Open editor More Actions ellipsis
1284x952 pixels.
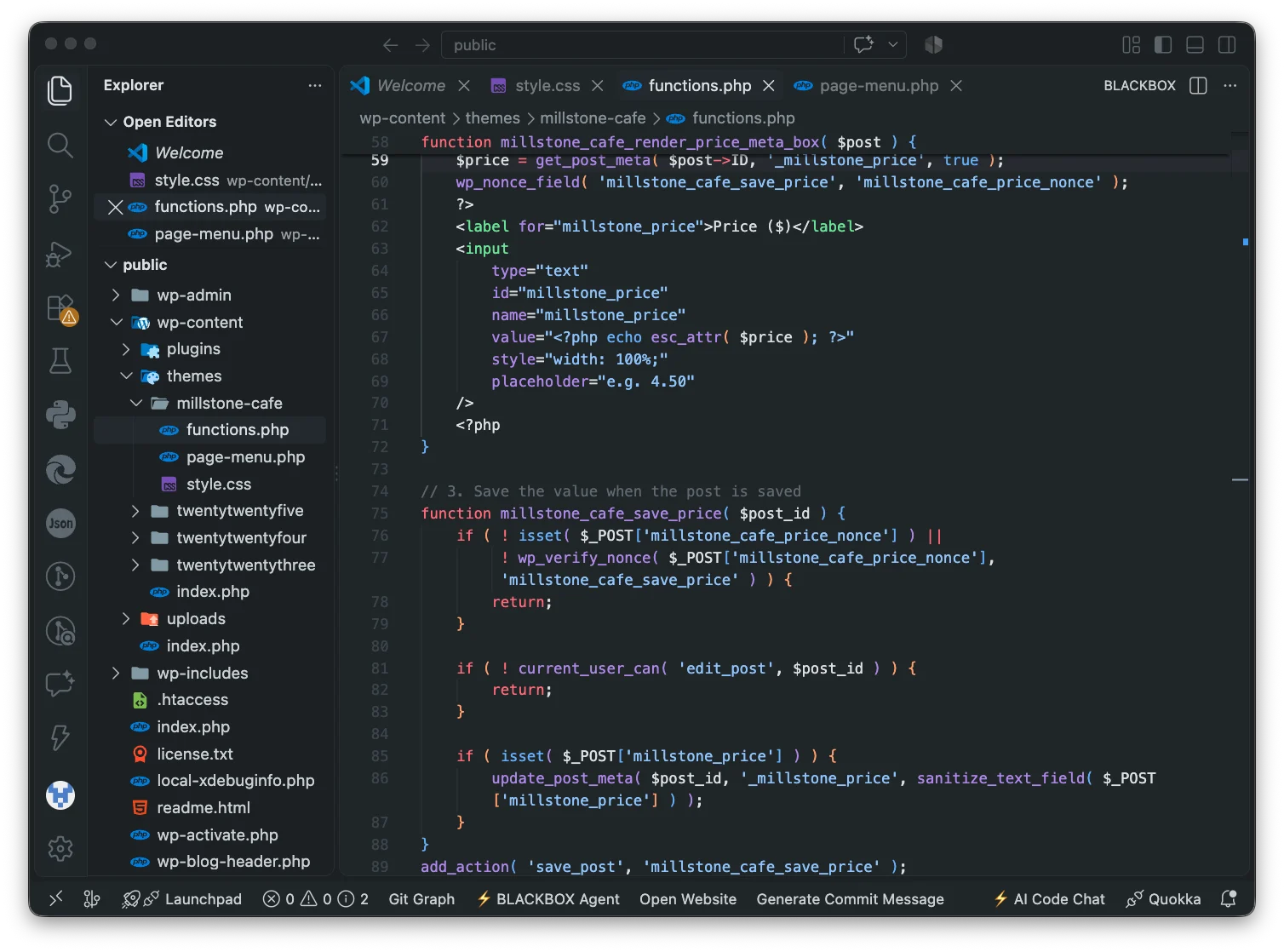[x=1230, y=85]
